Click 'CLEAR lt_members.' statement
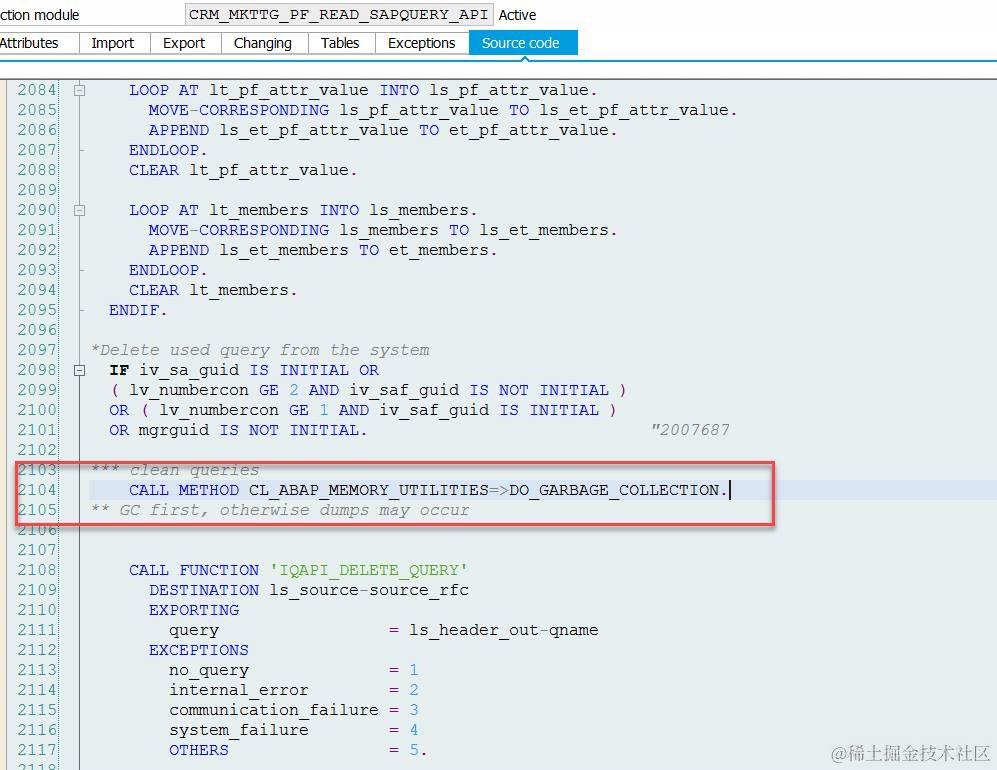The width and height of the screenshot is (997, 770). [213, 290]
